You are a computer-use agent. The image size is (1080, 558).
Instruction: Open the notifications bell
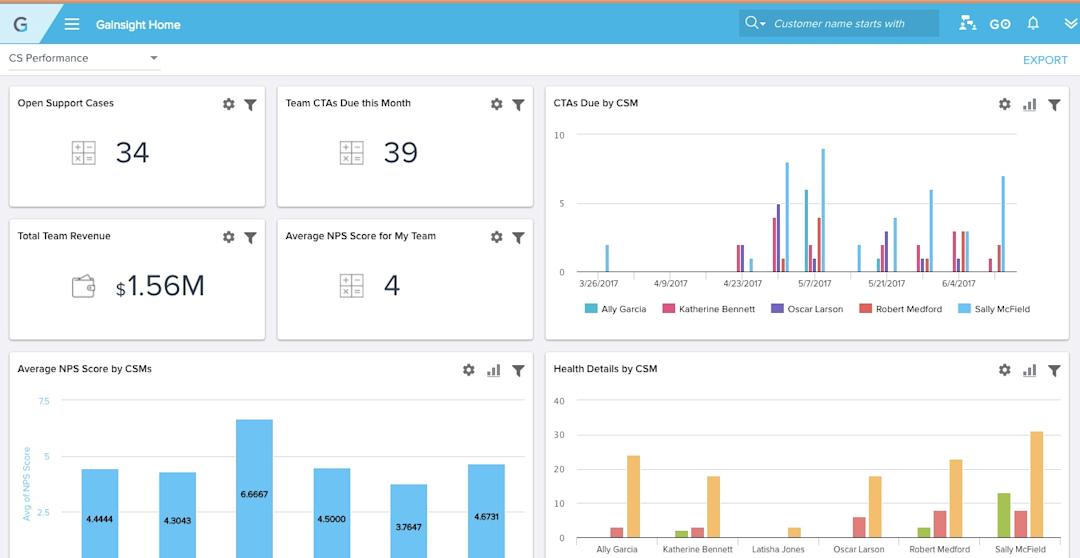point(1033,23)
